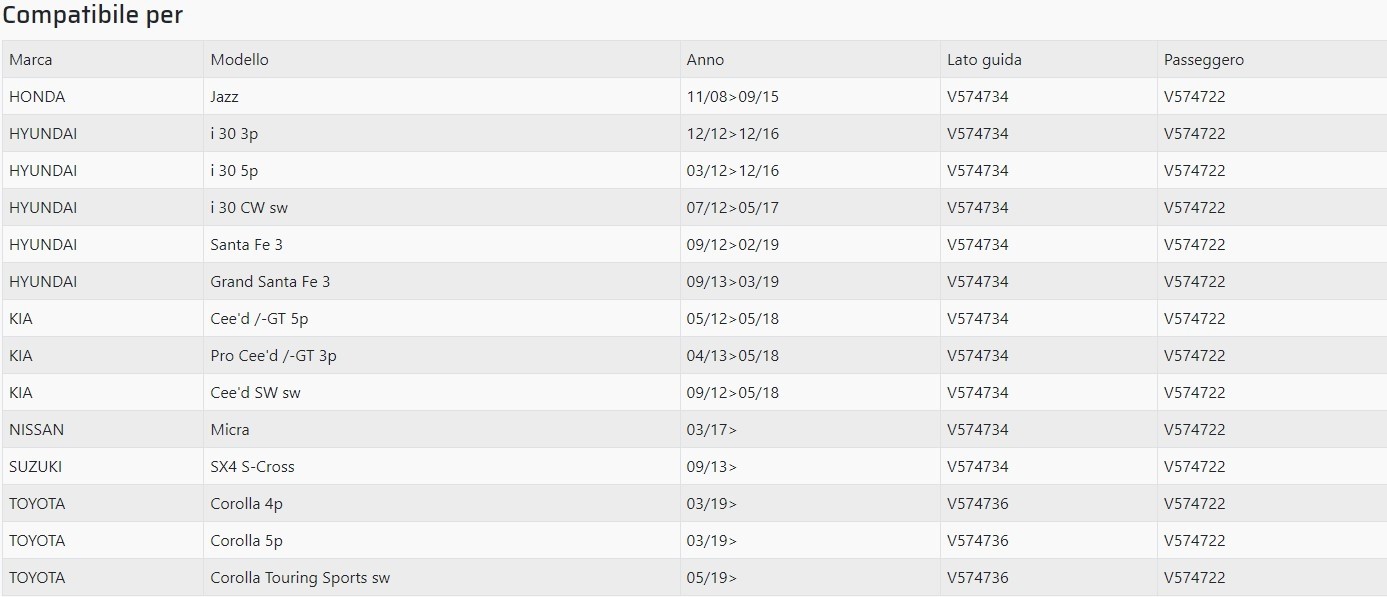Click the 11/08>09/15 year cell

click(x=732, y=97)
